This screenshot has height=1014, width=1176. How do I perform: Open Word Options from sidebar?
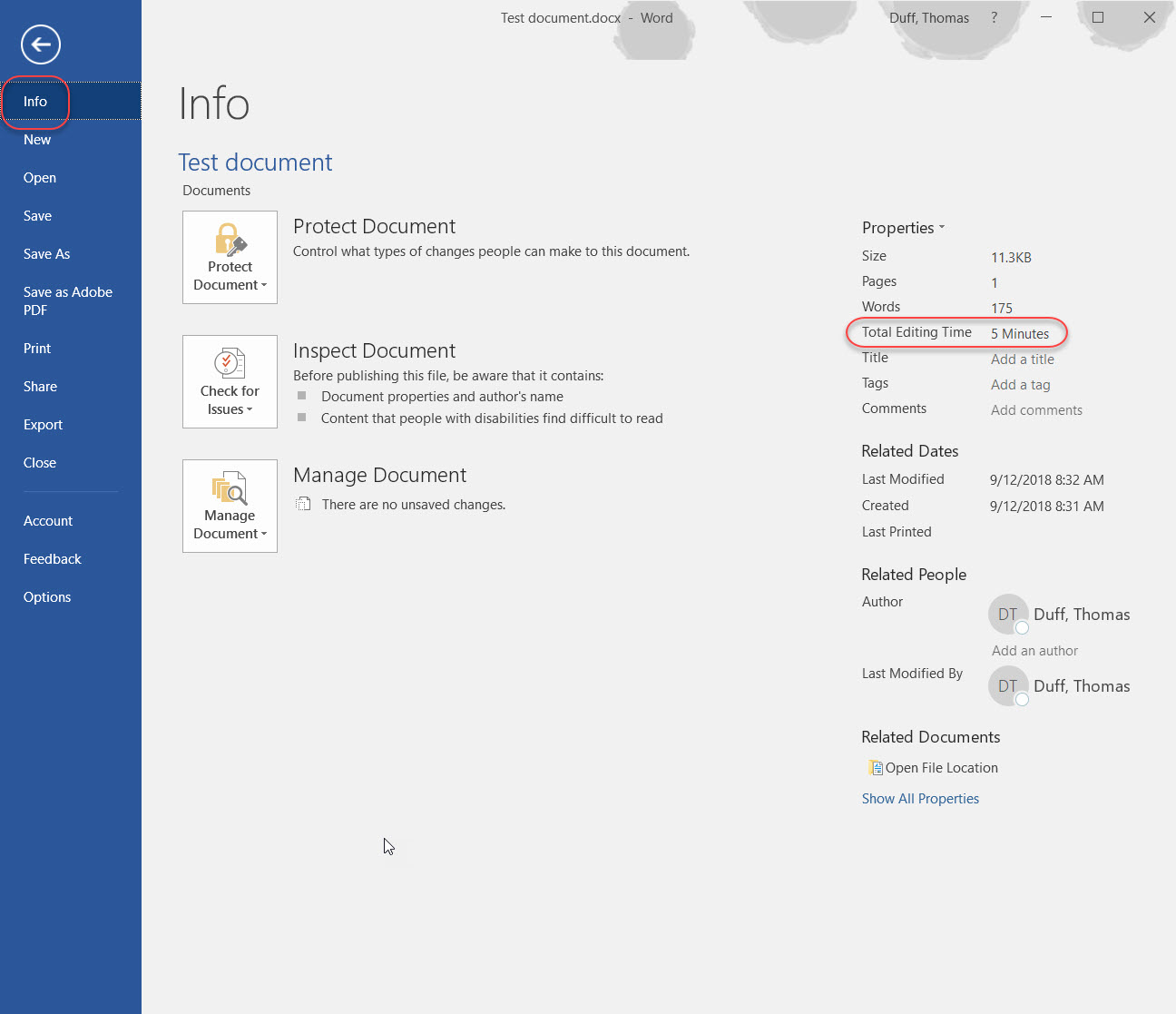click(x=47, y=597)
